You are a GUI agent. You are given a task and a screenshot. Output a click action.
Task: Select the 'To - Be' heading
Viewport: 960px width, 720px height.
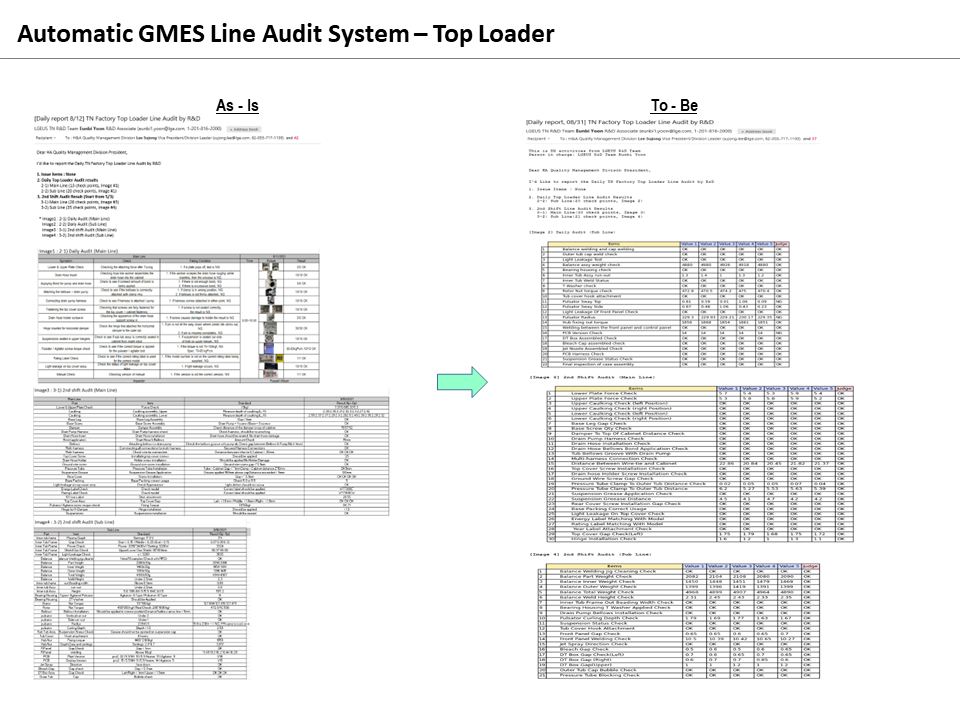(x=672, y=104)
